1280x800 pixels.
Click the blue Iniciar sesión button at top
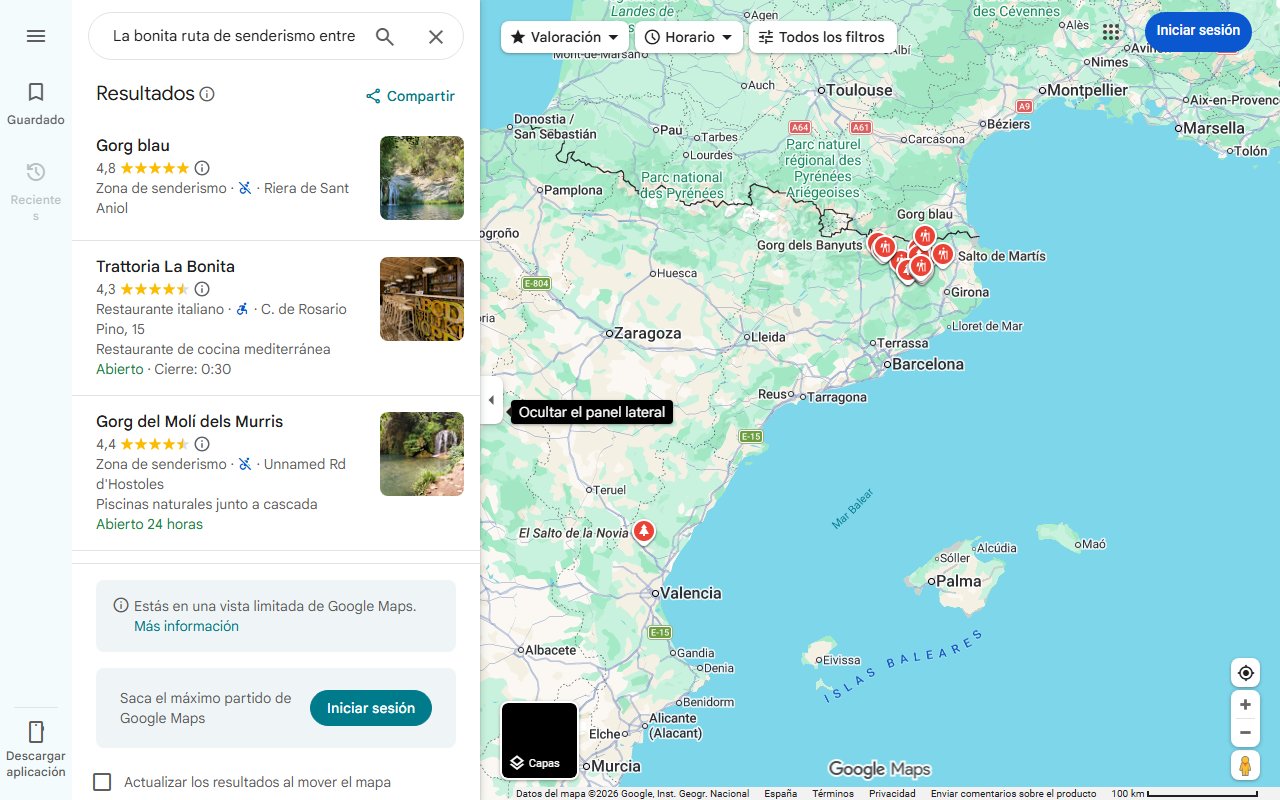[1198, 31]
